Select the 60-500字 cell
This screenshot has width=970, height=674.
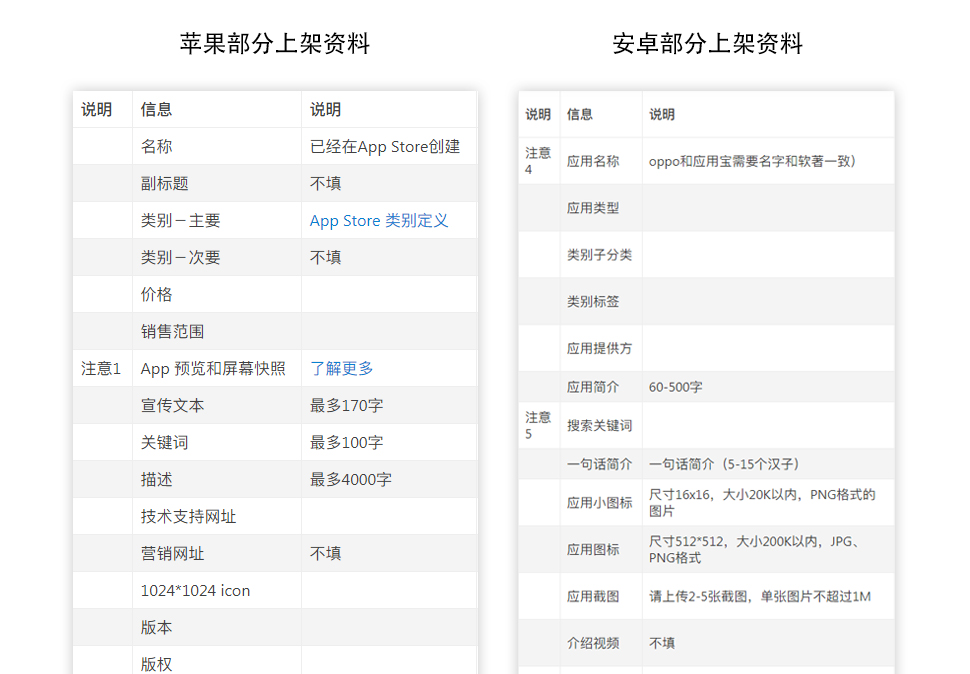[x=675, y=387]
